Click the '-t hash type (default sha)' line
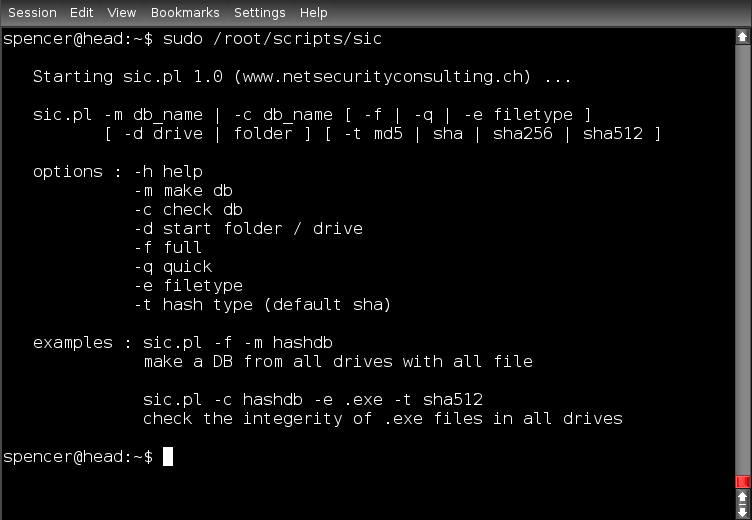752x520 pixels. point(262,305)
